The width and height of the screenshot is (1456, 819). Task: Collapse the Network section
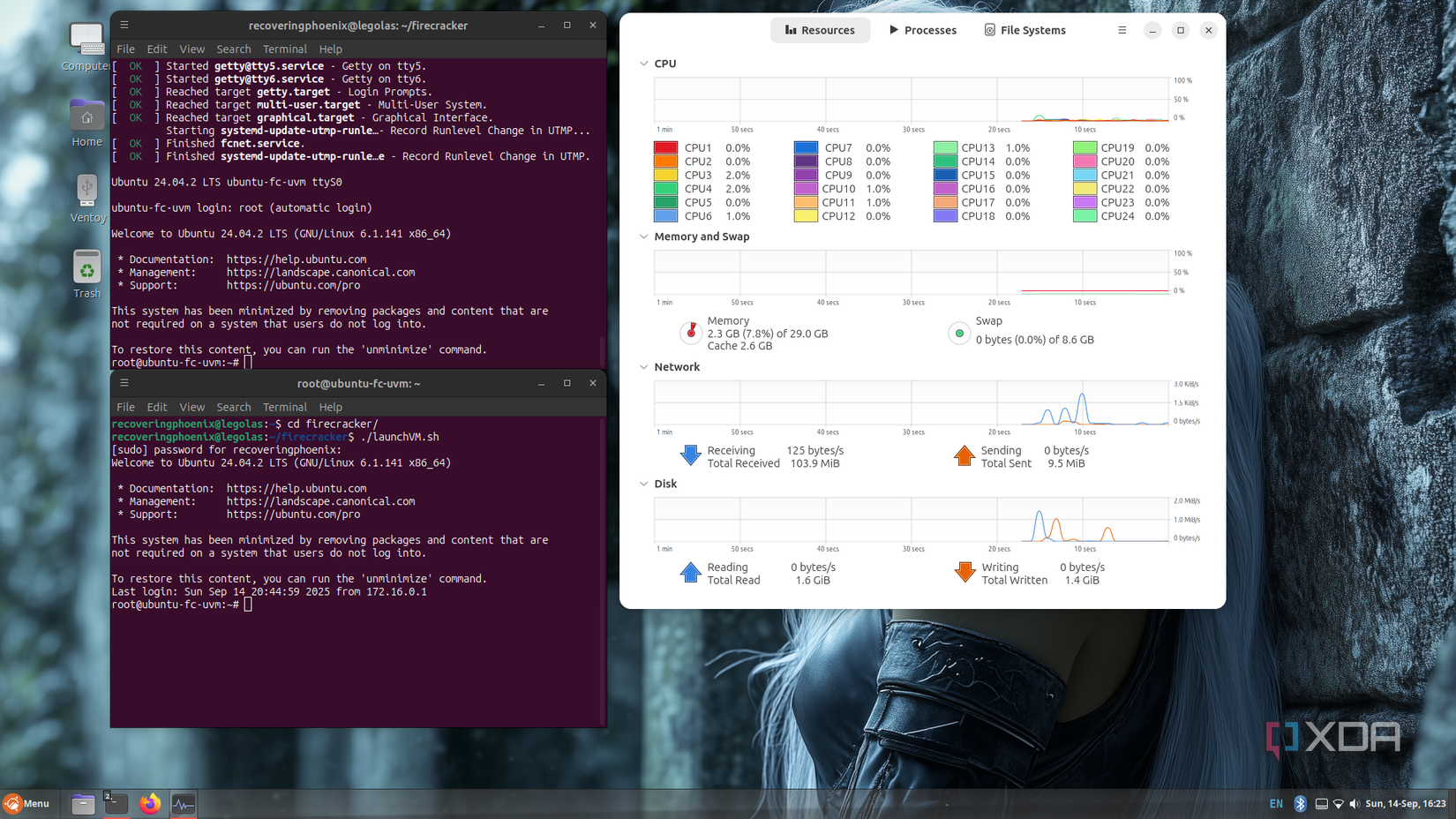[x=643, y=366]
